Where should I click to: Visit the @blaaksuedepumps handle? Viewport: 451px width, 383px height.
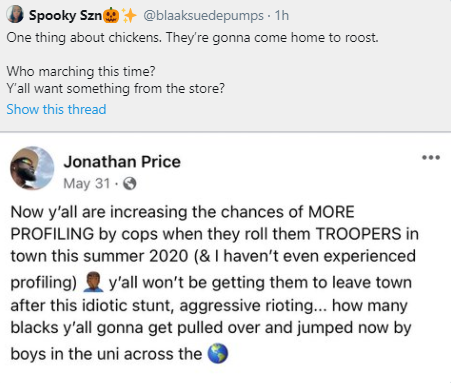tap(203, 15)
